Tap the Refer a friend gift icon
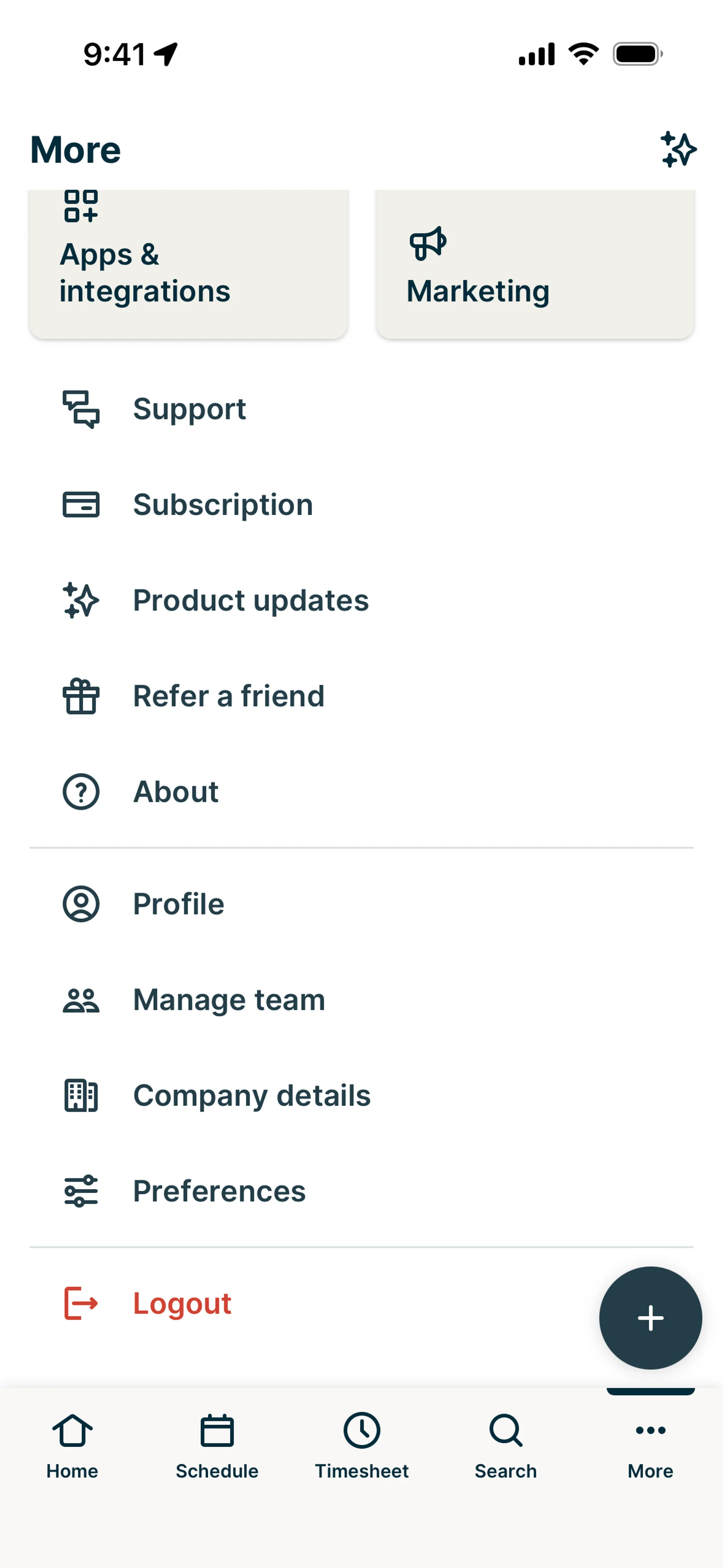Image resolution: width=723 pixels, height=1568 pixels. tap(81, 696)
